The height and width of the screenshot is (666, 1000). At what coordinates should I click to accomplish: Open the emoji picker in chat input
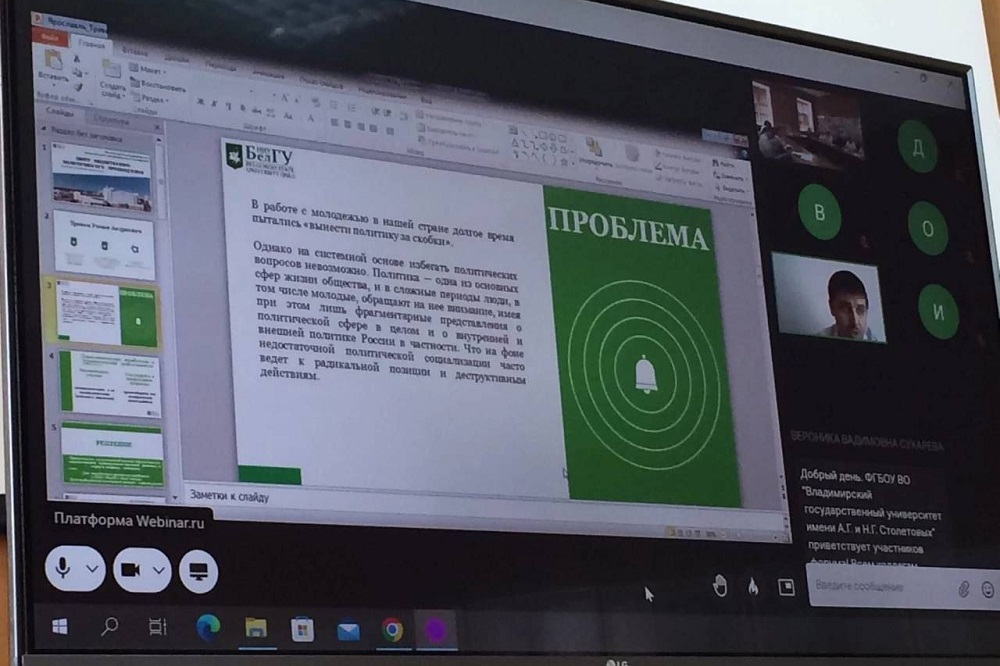click(x=988, y=588)
